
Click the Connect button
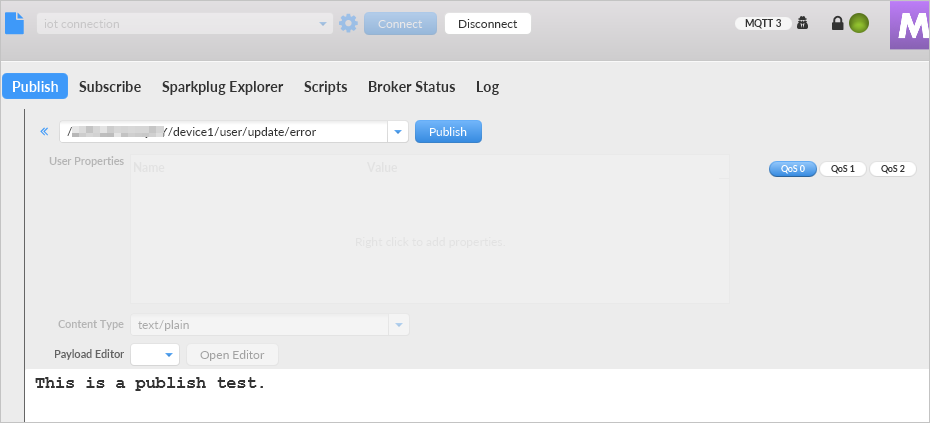point(400,24)
